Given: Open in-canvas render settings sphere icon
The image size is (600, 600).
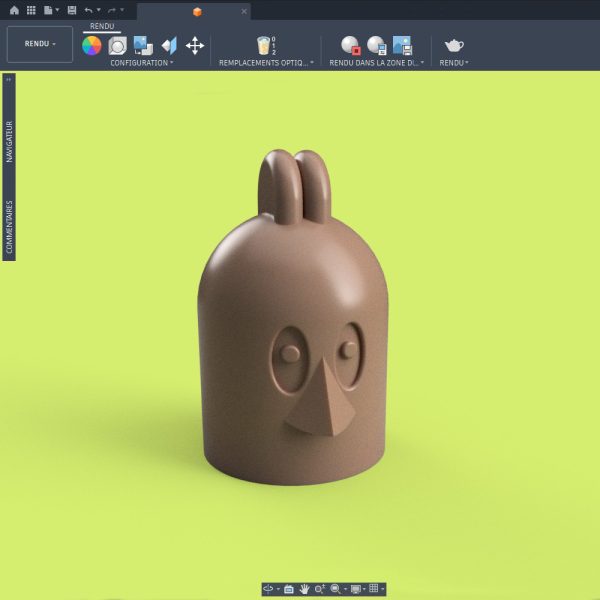Looking at the screenshot, I should pyautogui.click(x=377, y=46).
